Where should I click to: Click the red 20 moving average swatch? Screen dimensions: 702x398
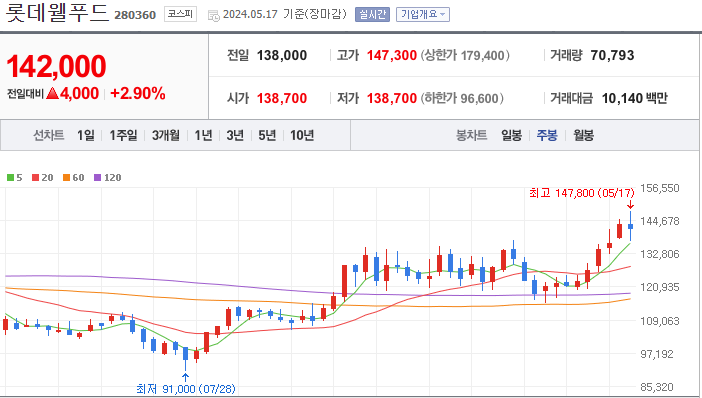35,178
